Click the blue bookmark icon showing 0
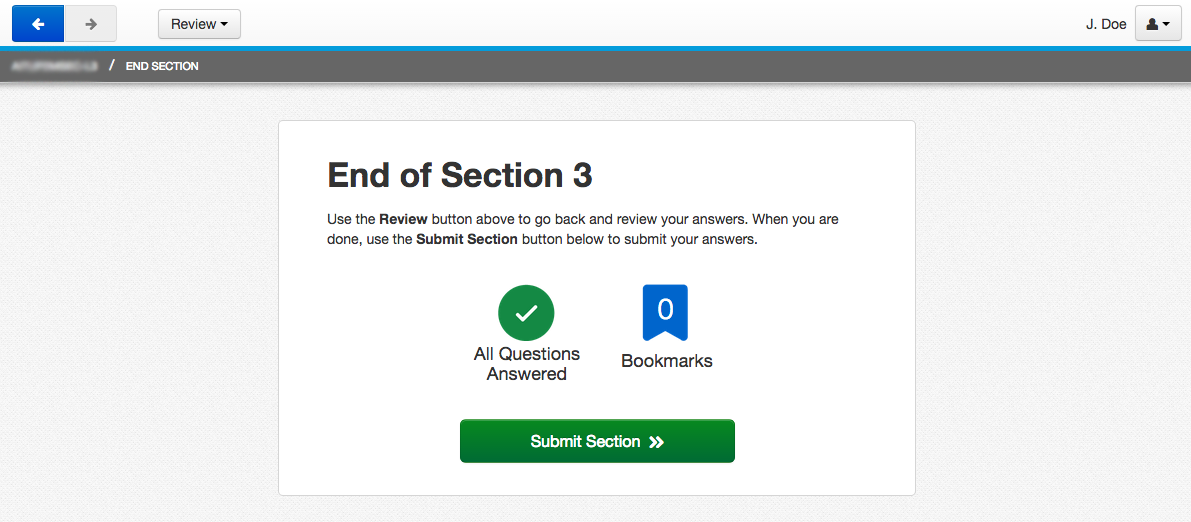Image resolution: width=1191 pixels, height=522 pixels. pyautogui.click(x=665, y=312)
